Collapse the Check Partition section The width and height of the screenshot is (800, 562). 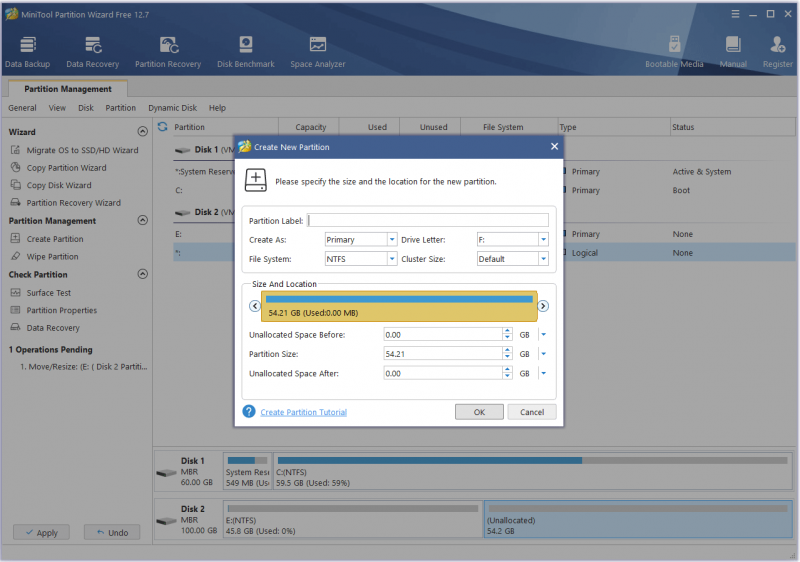click(x=142, y=274)
